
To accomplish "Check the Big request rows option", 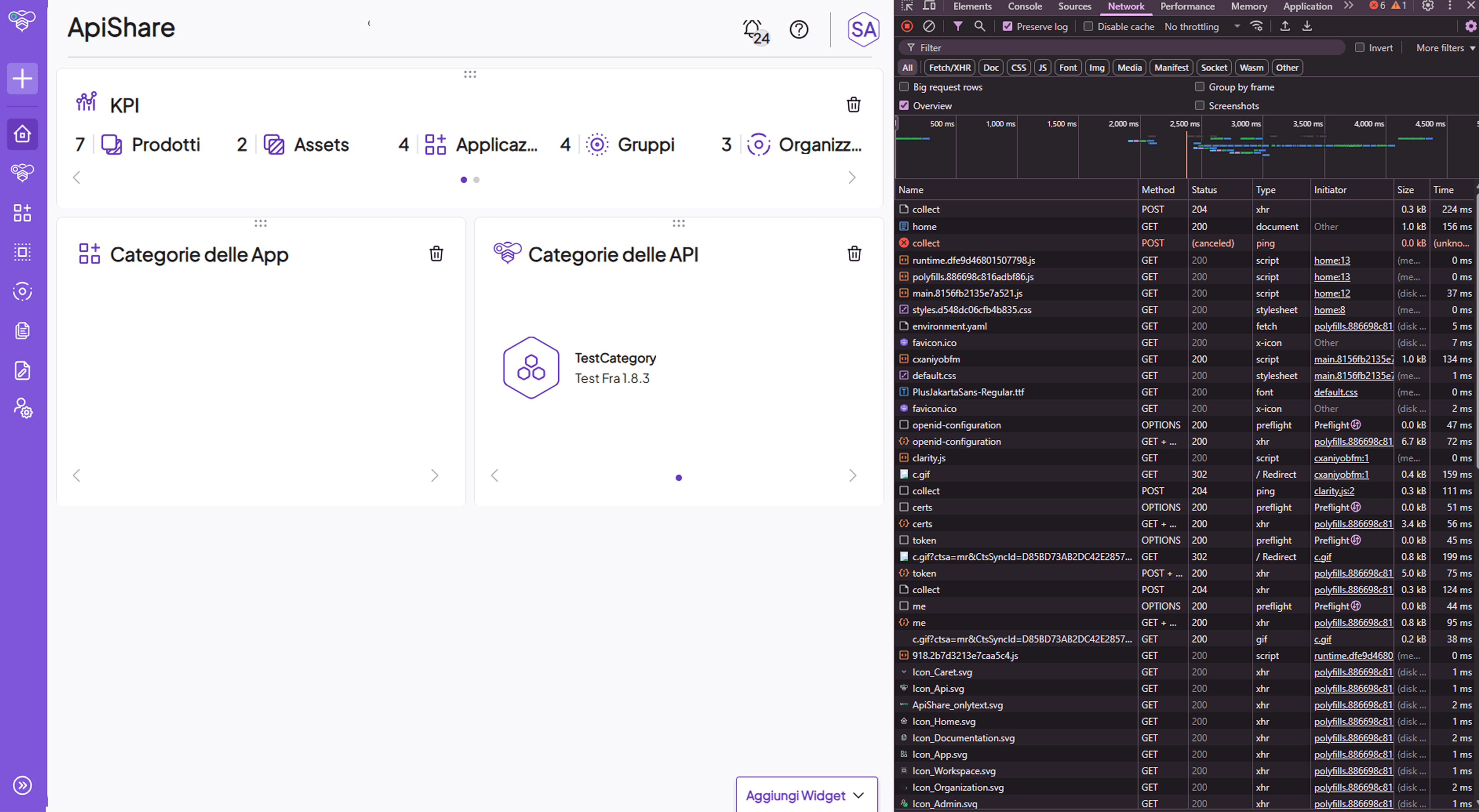I will click(904, 87).
